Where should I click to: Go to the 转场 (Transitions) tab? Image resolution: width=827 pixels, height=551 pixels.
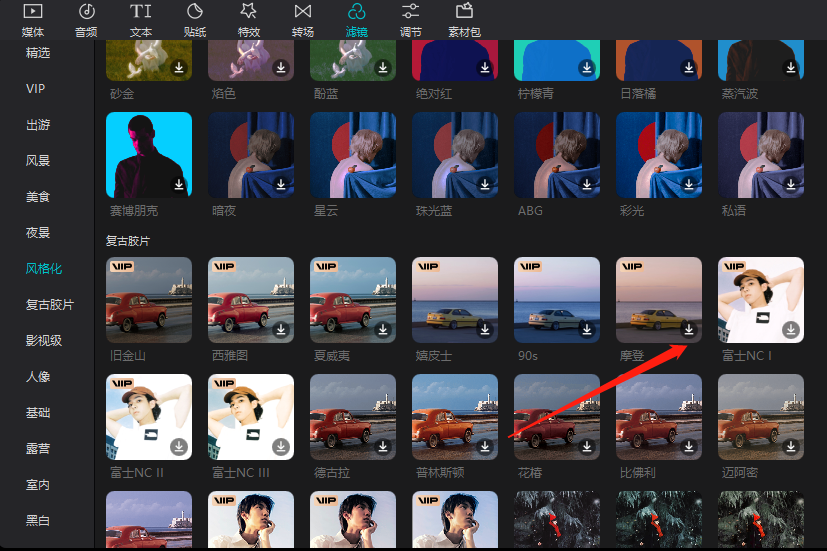(x=302, y=18)
